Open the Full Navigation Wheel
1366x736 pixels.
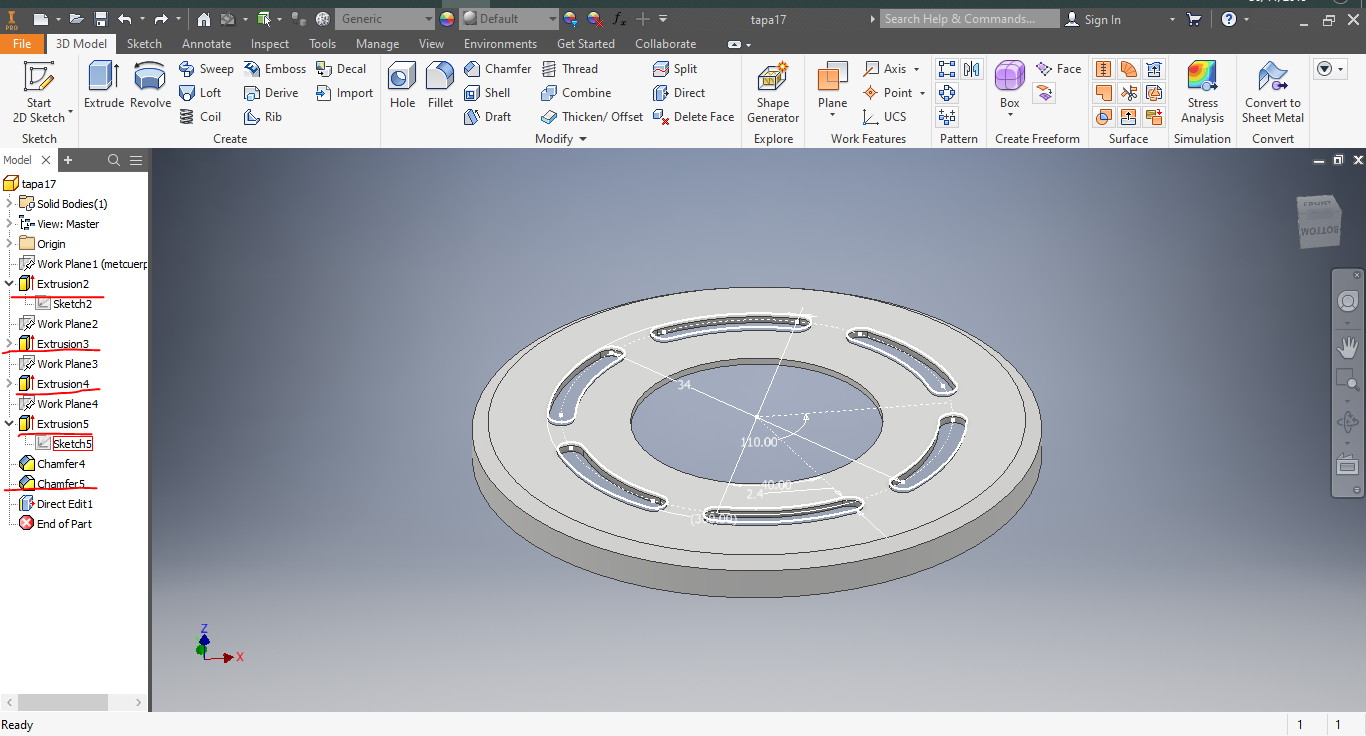pos(1348,302)
